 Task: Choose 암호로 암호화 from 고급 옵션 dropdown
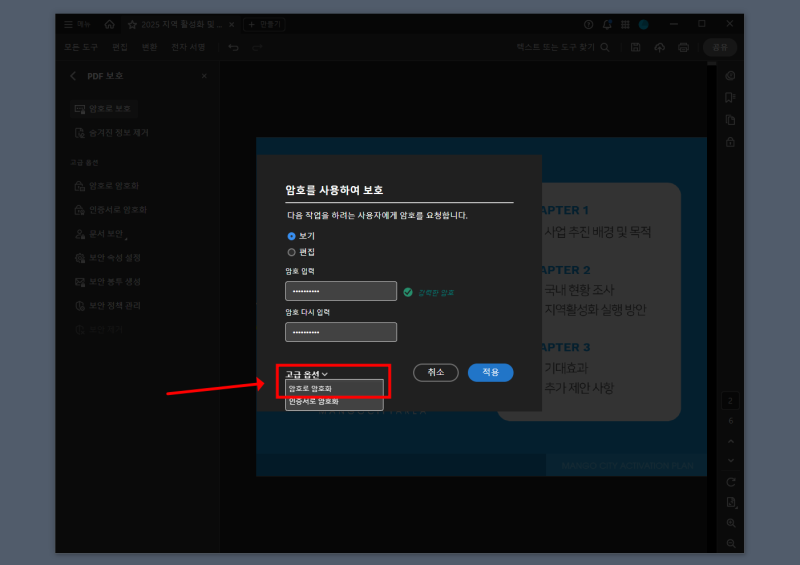click(334, 389)
